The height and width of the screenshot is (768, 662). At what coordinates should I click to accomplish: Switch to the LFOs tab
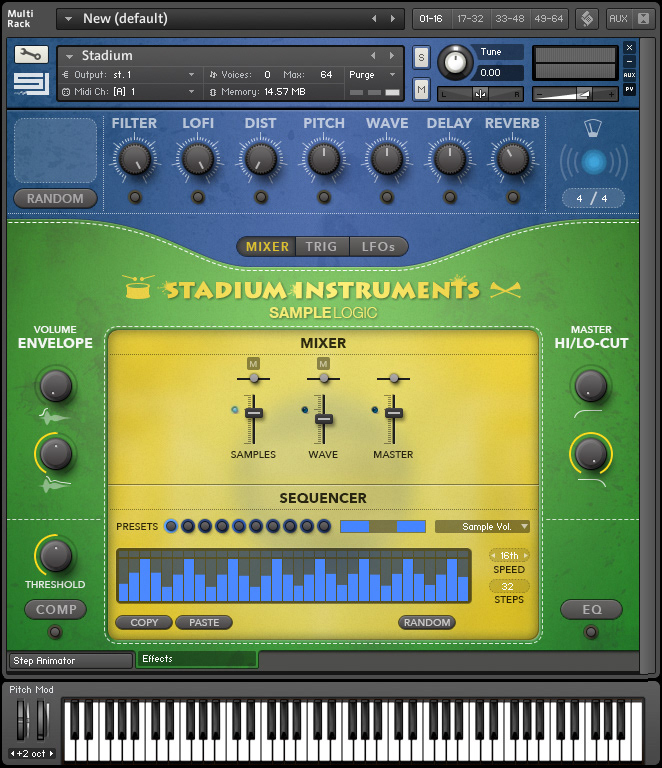pos(378,246)
